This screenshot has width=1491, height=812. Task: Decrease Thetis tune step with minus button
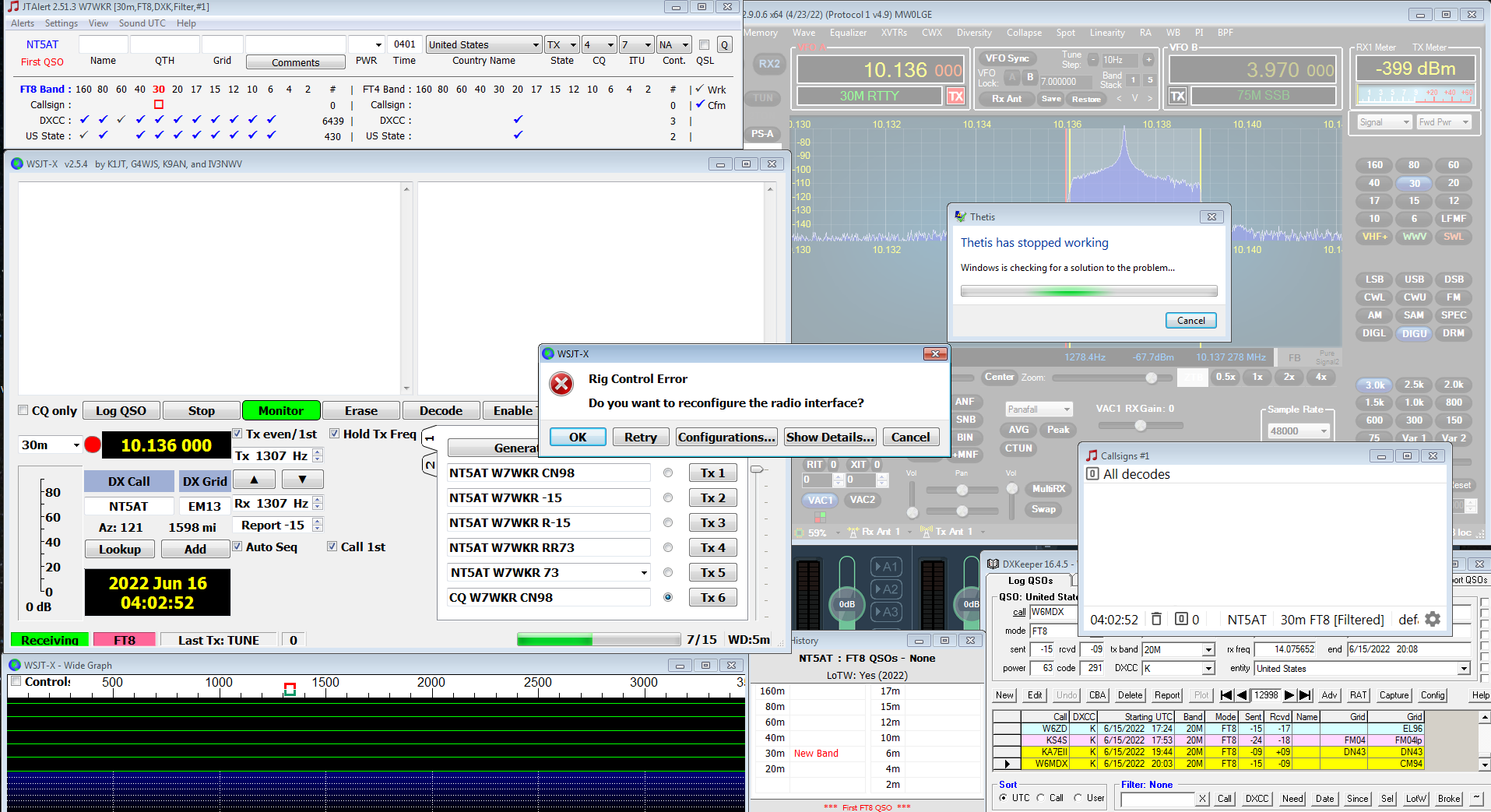click(1093, 60)
